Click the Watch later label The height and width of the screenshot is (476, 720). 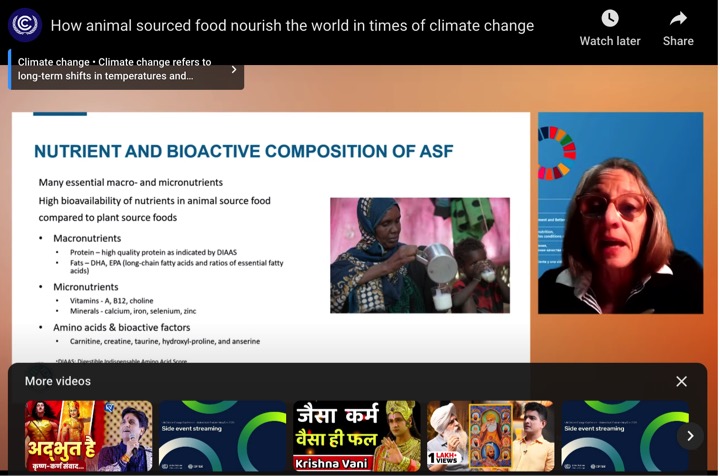610,41
